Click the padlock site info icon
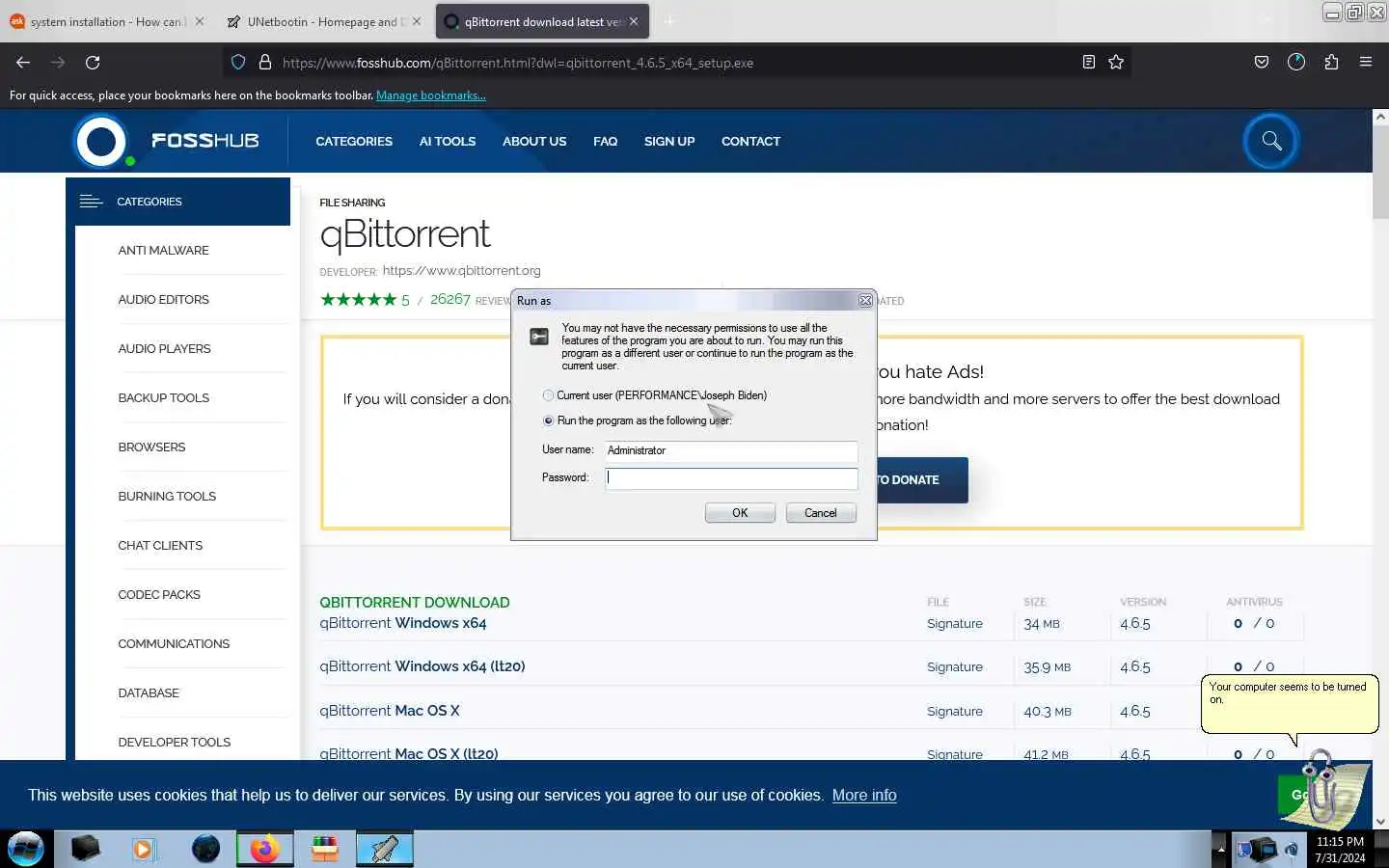The image size is (1389, 868). point(265,62)
